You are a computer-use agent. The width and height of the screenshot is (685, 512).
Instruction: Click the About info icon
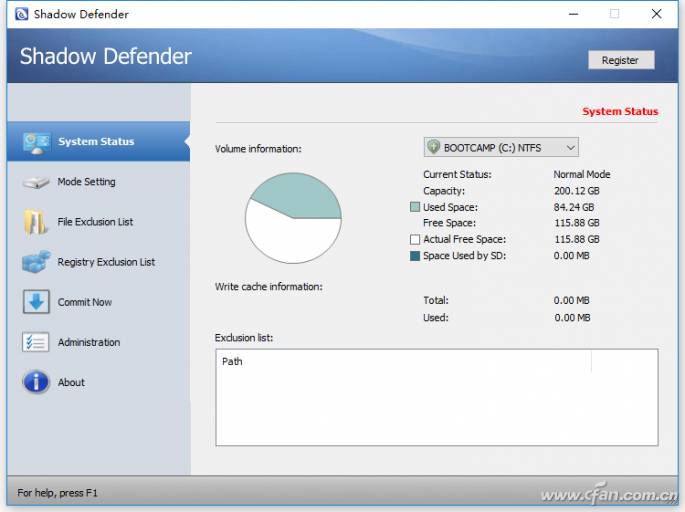tap(36, 382)
